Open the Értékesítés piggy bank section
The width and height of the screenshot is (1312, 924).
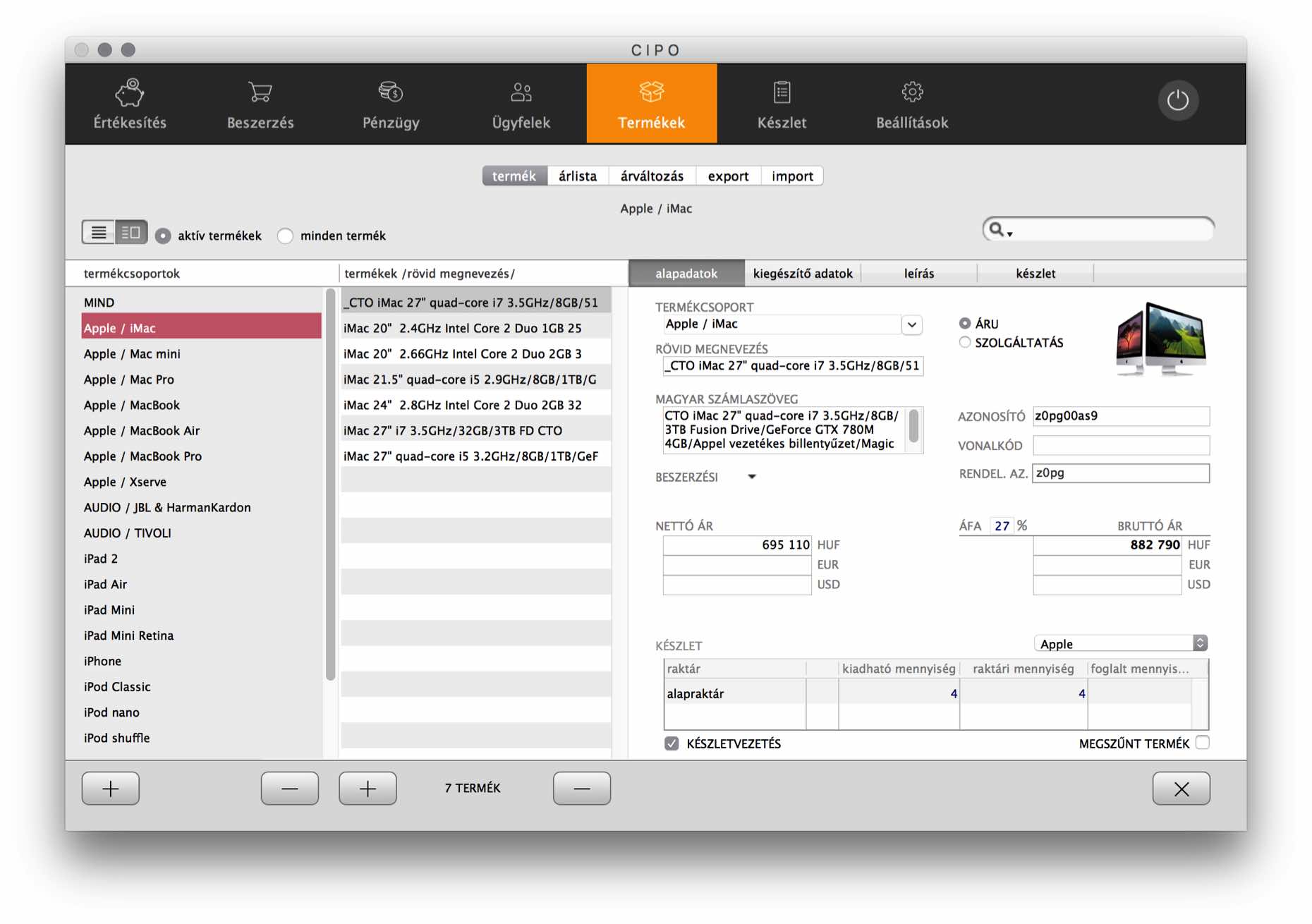pyautogui.click(x=130, y=104)
